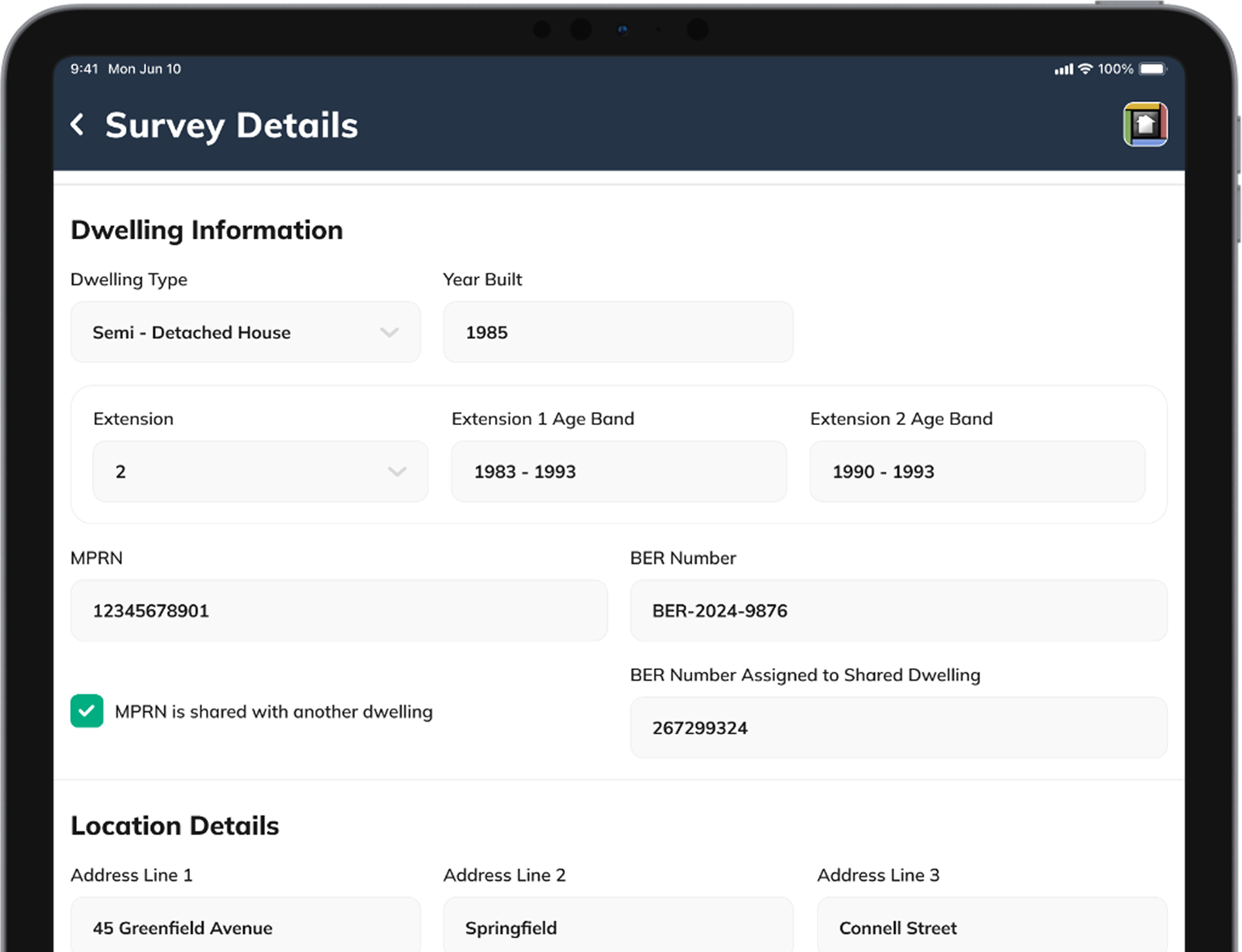Open the Extension count dropdown

pyautogui.click(x=397, y=472)
